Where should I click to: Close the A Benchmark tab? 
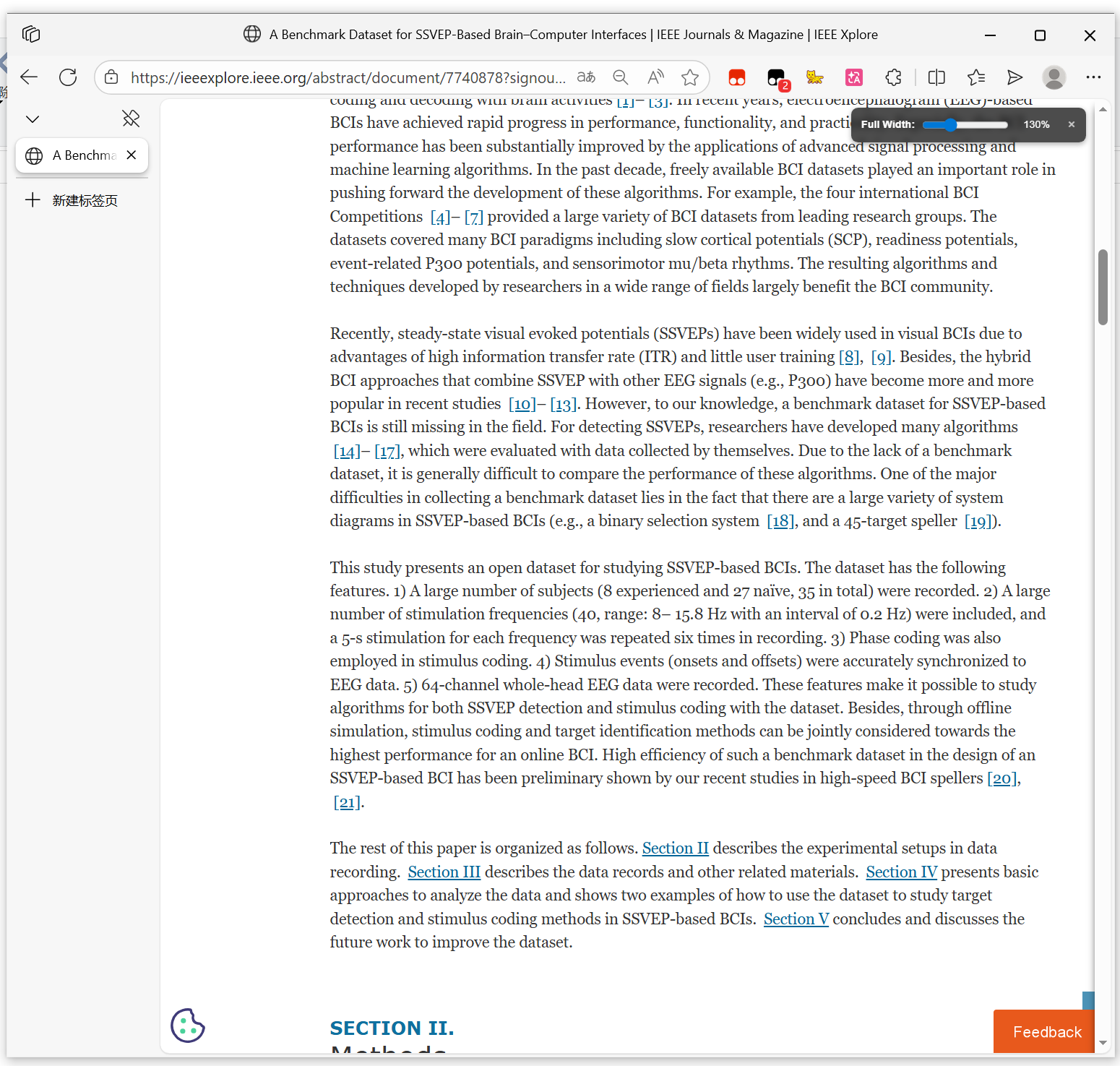132,155
